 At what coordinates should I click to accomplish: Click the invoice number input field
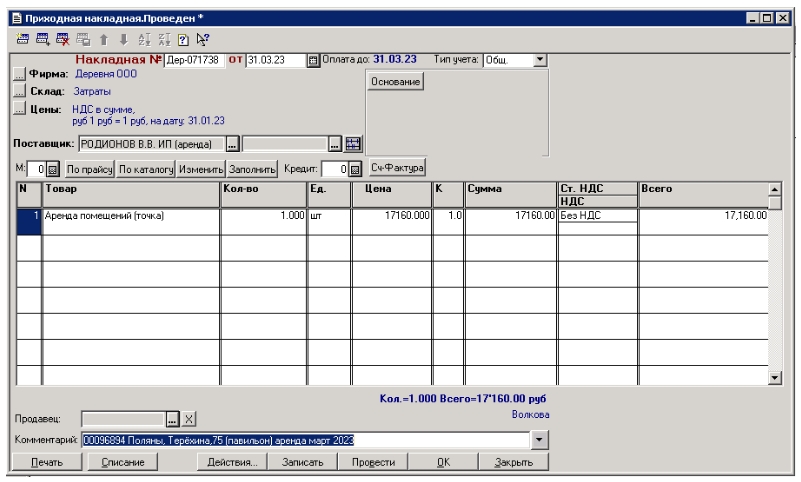coord(194,60)
